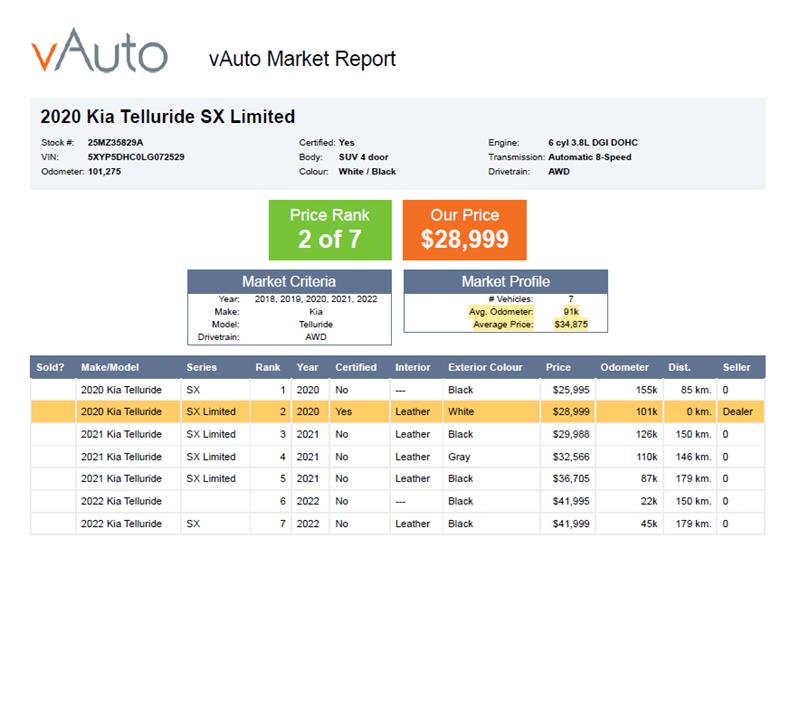Image resolution: width=800 pixels, height=718 pixels.
Task: Click the Market Profile panel header
Action: point(506,281)
